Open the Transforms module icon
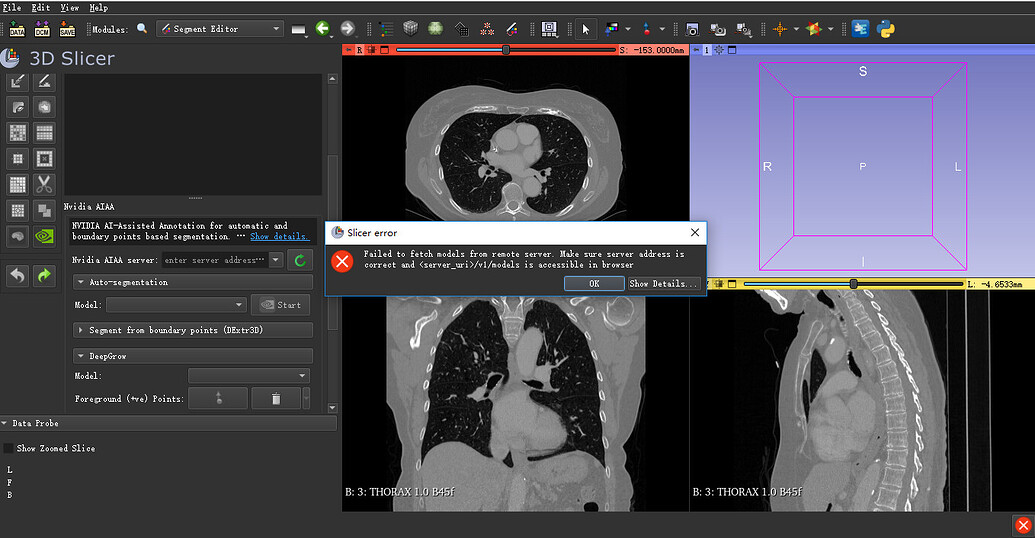The image size is (1035, 538). [x=461, y=28]
